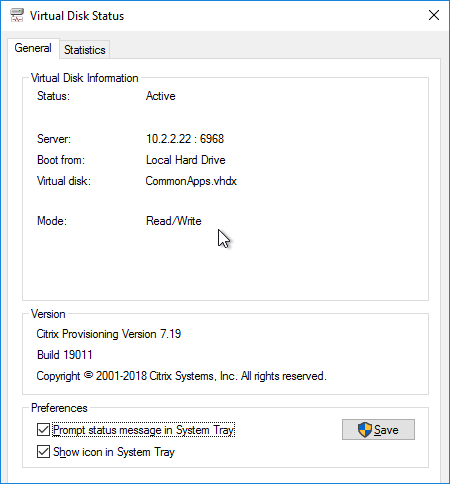
Task: Click the Build 19011 text
Action: pos(65,355)
